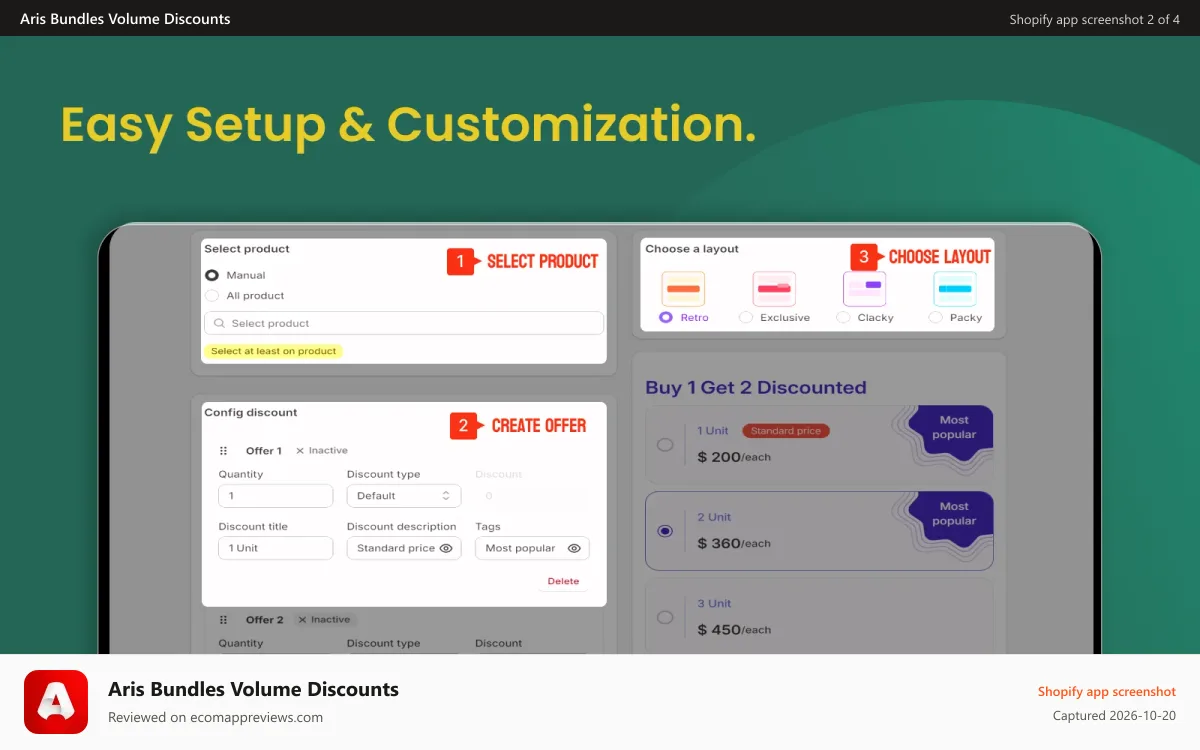The width and height of the screenshot is (1200, 750).
Task: Toggle eye icon in Discount description field
Action: pos(446,548)
